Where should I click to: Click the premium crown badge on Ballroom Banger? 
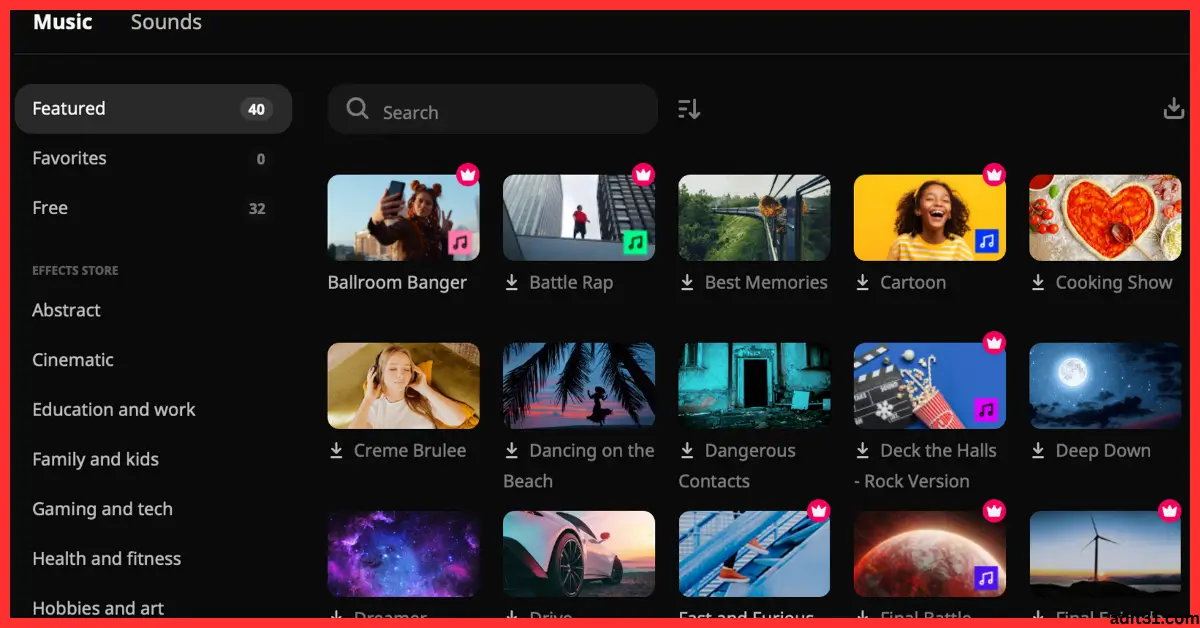(x=468, y=174)
